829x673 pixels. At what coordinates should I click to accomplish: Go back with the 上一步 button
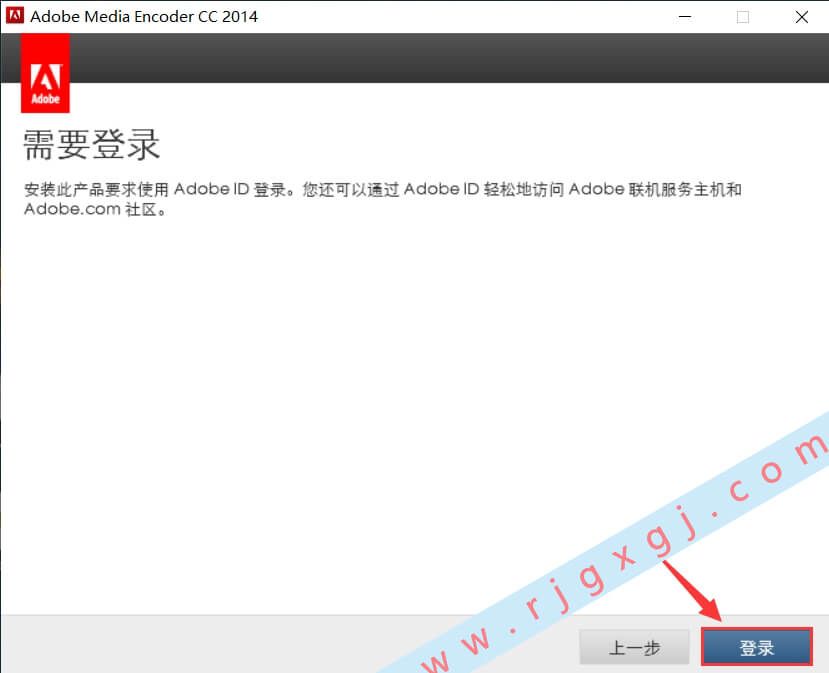634,647
